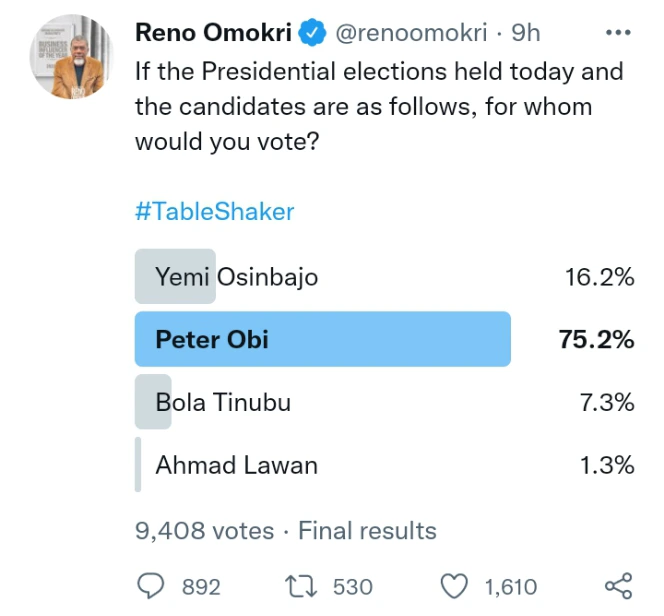Click the Reno Omokri display name
Viewport: 664px width, 616px height.
click(214, 33)
